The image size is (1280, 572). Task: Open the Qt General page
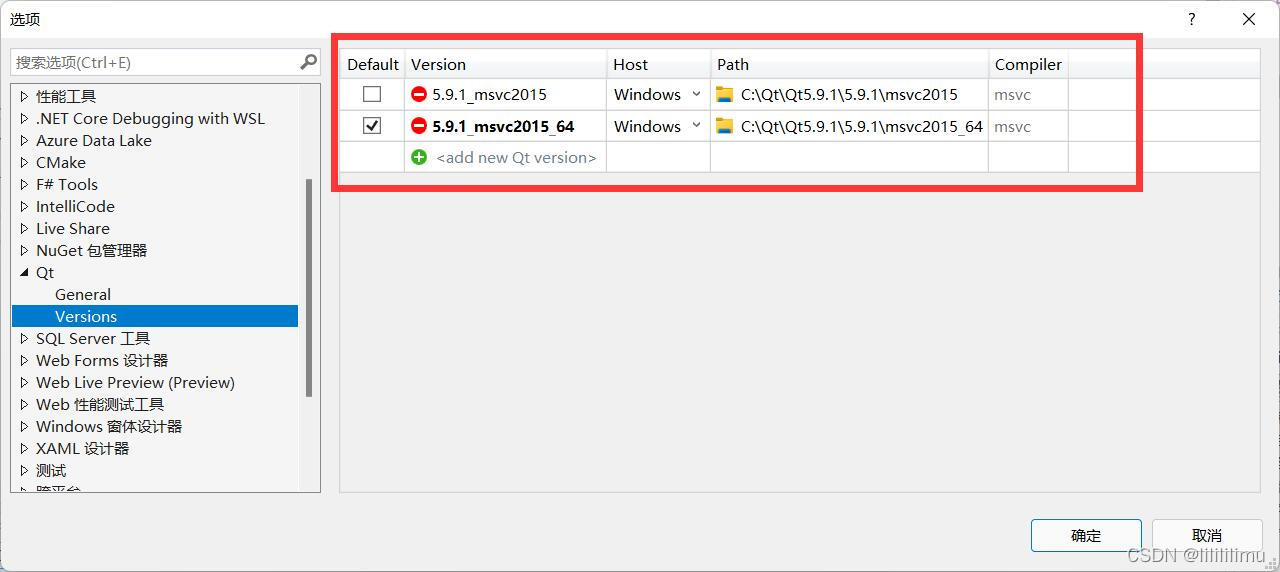tap(83, 294)
